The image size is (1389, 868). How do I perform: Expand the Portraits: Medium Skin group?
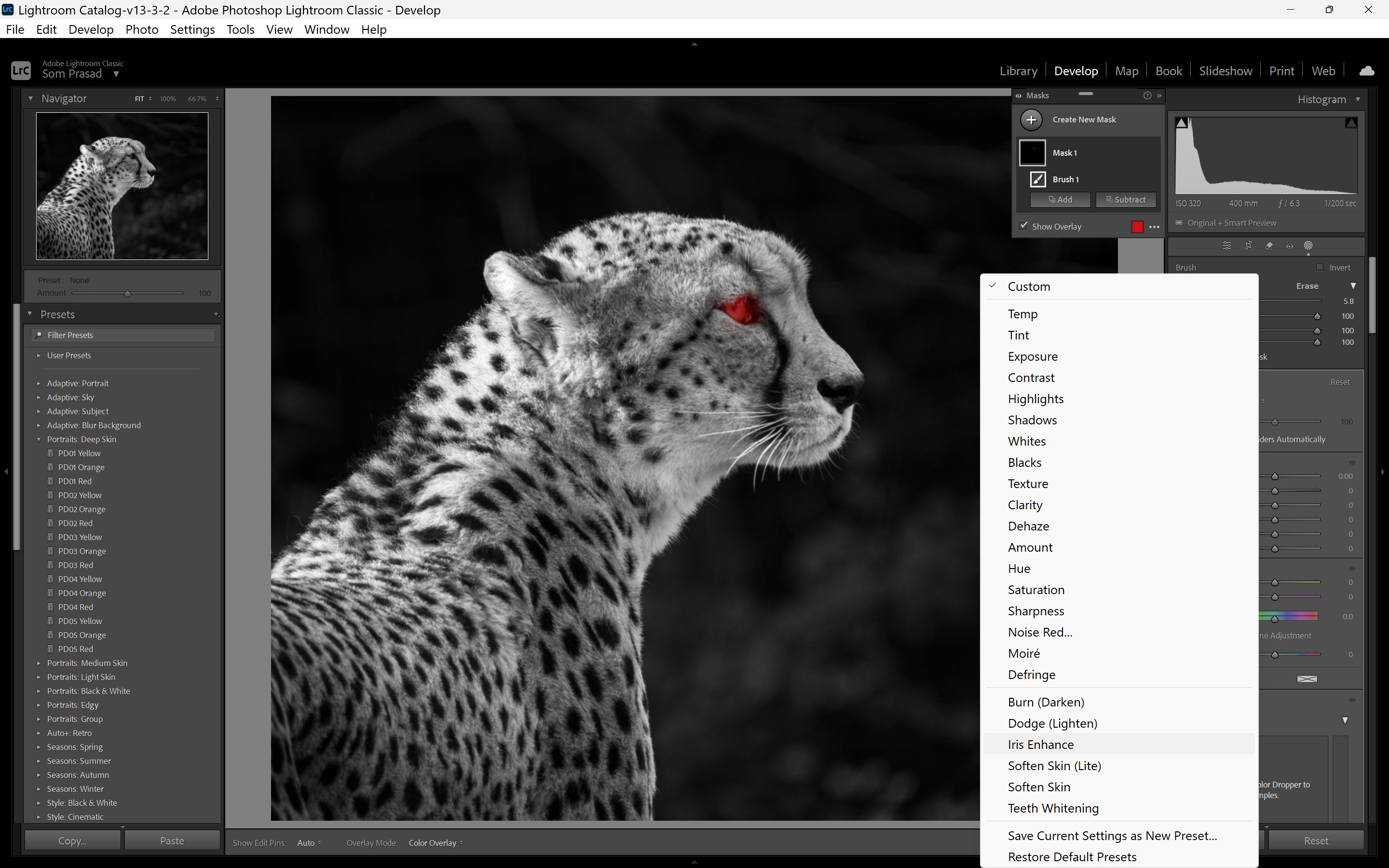pos(39,663)
